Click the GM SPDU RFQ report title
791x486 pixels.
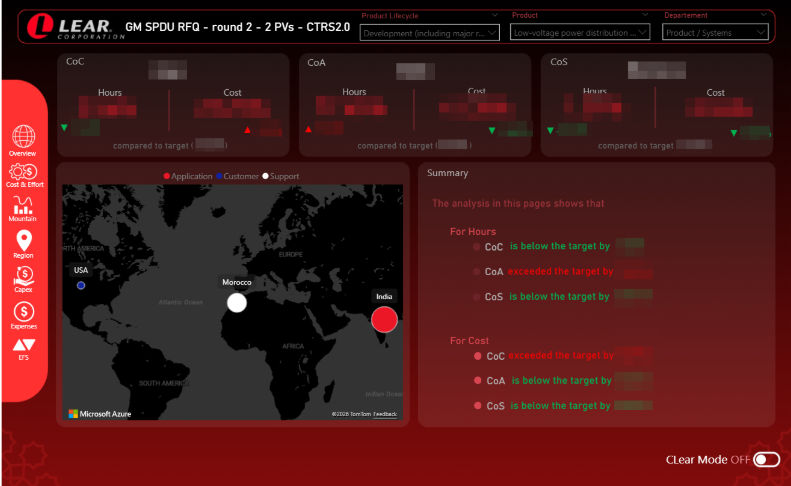pyautogui.click(x=237, y=27)
